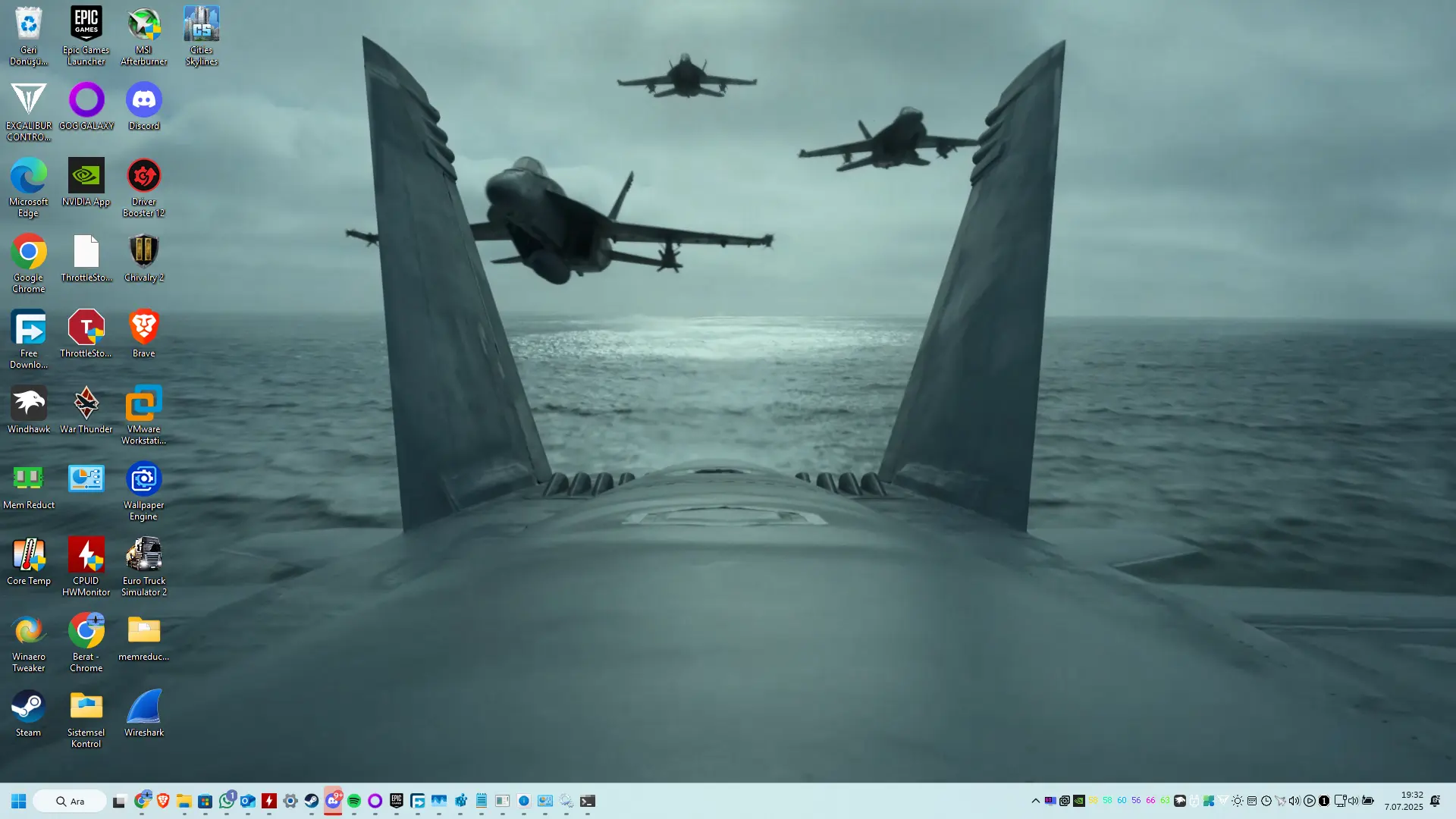Viewport: 1456px width, 819px height.
Task: Expand the hidden system tray icons chevron
Action: pyautogui.click(x=1035, y=801)
